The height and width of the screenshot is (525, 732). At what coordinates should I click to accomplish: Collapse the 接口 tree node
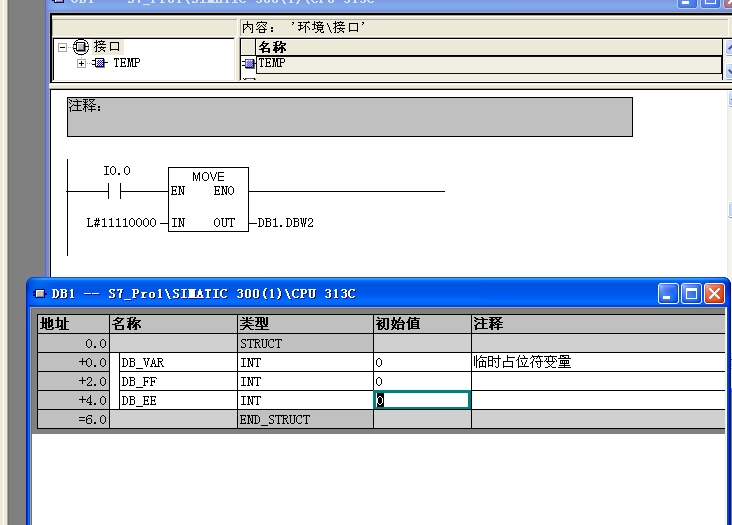62,47
